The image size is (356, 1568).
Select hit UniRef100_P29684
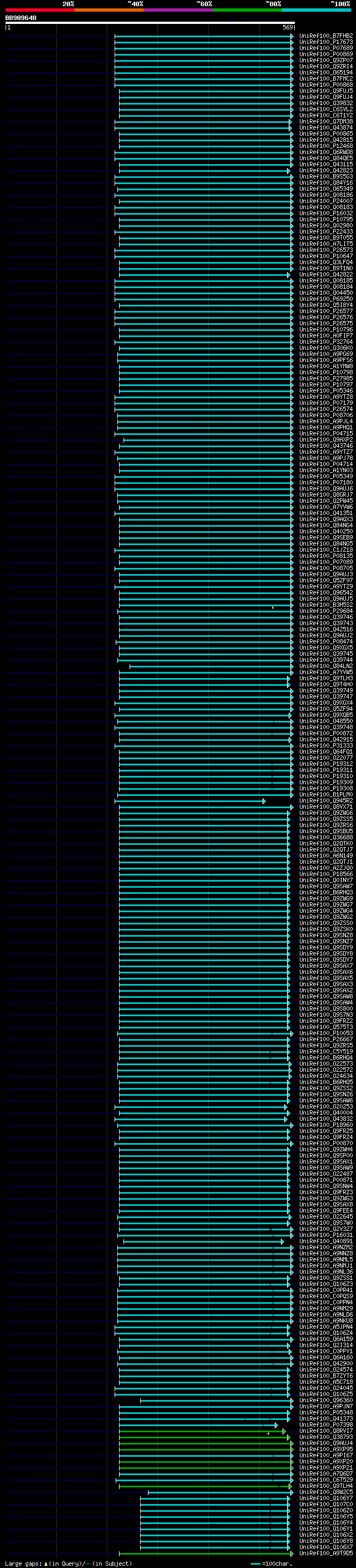coord(326,611)
